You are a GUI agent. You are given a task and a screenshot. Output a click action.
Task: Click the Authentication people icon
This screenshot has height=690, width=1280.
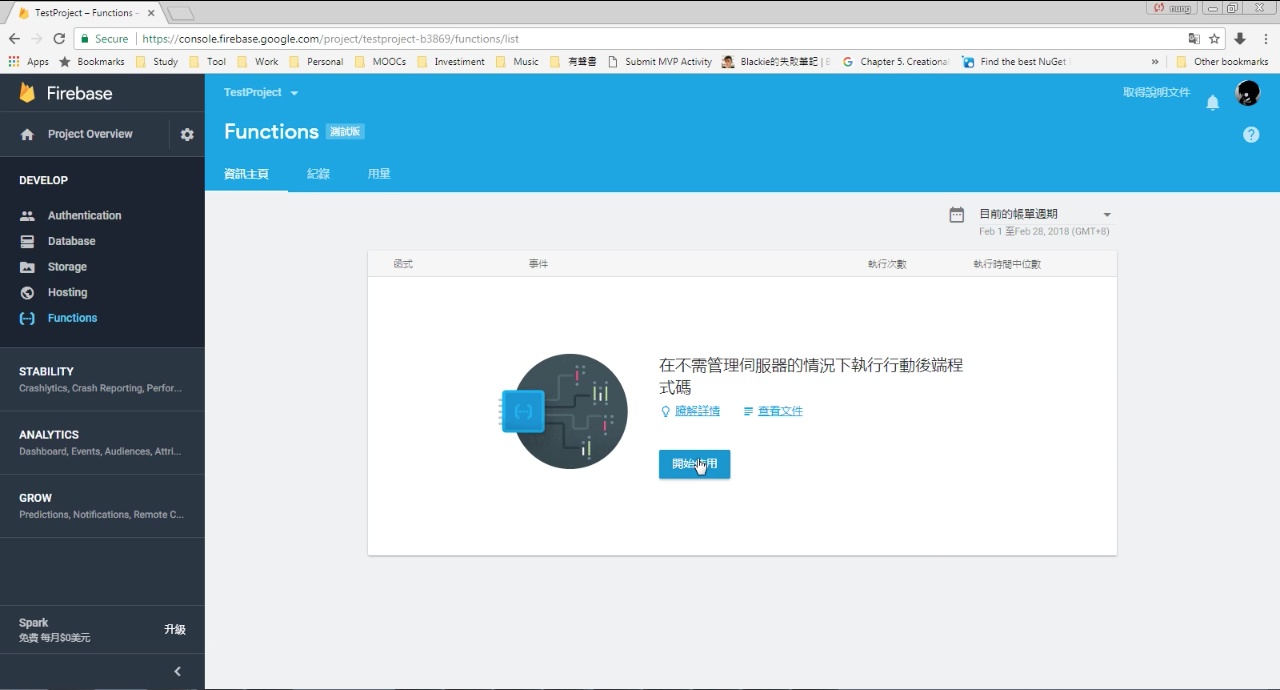point(27,215)
